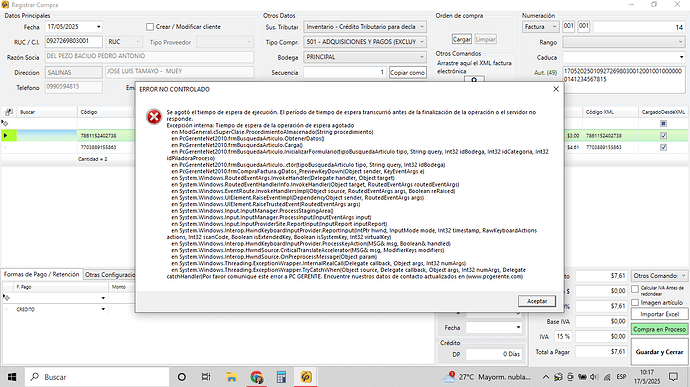This screenshot has width=690, height=387.
Task: Open Task View in the taskbar
Action: coord(206,377)
